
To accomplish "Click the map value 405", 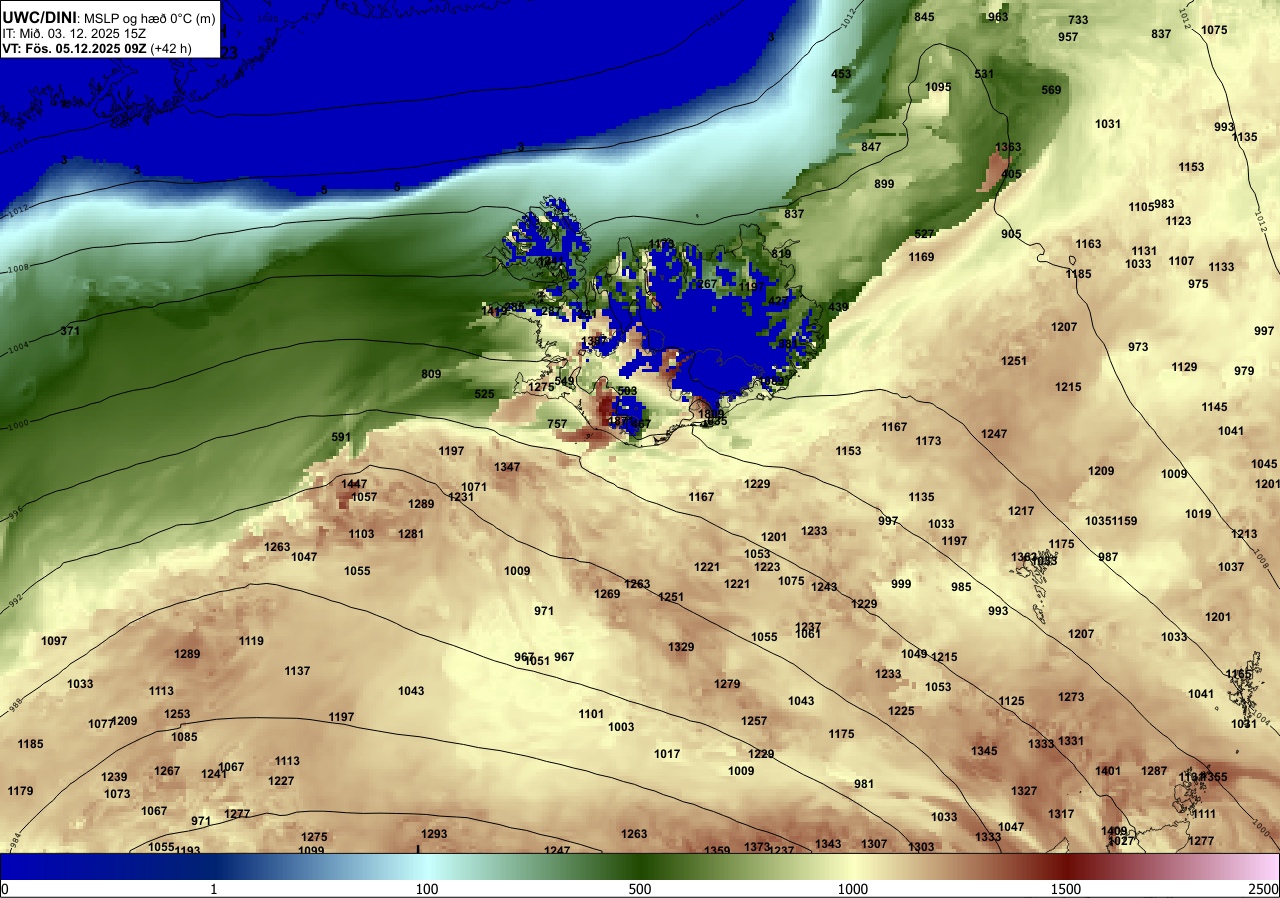I will pos(1011,174).
